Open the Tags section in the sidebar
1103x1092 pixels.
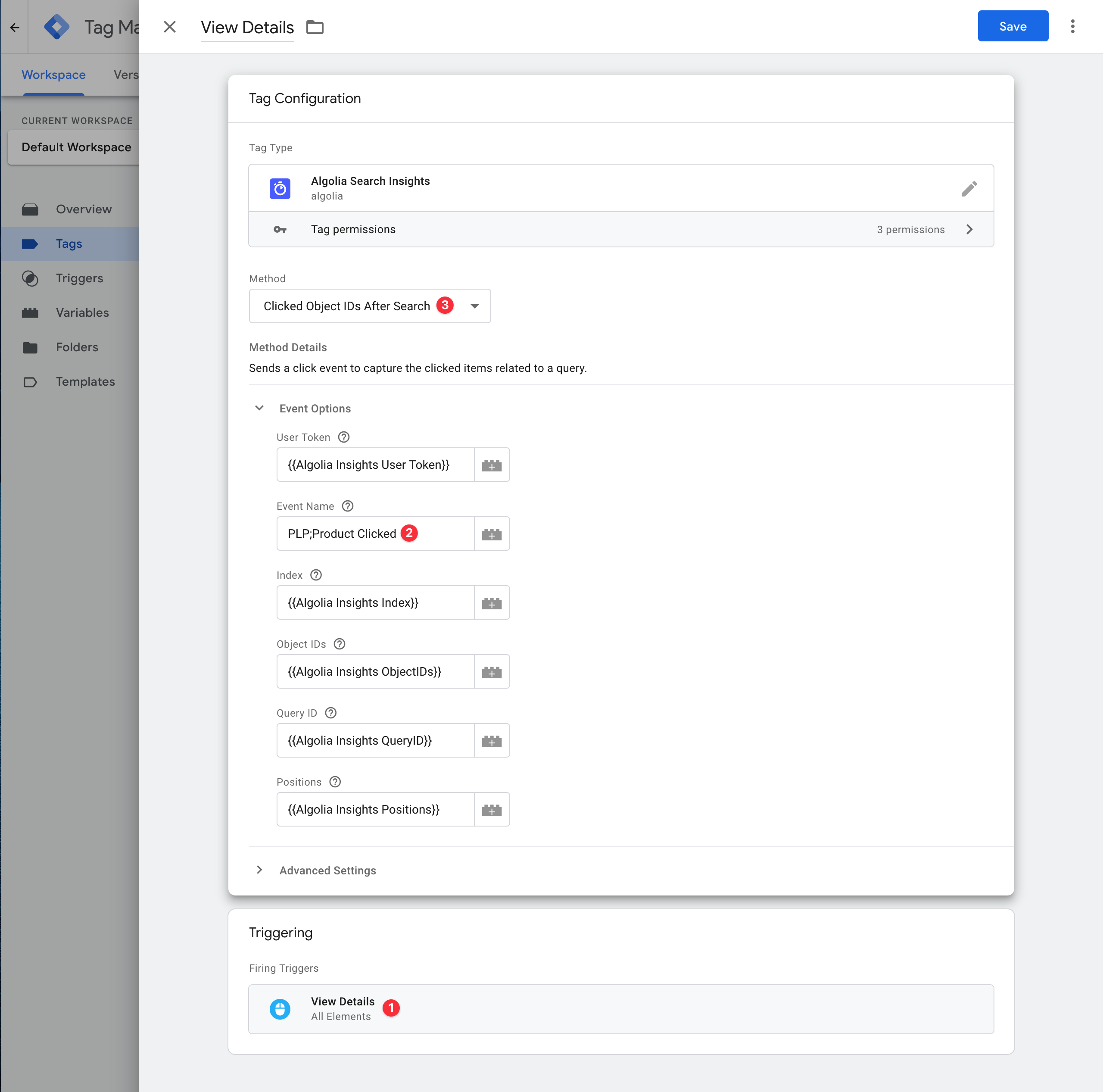pos(69,243)
